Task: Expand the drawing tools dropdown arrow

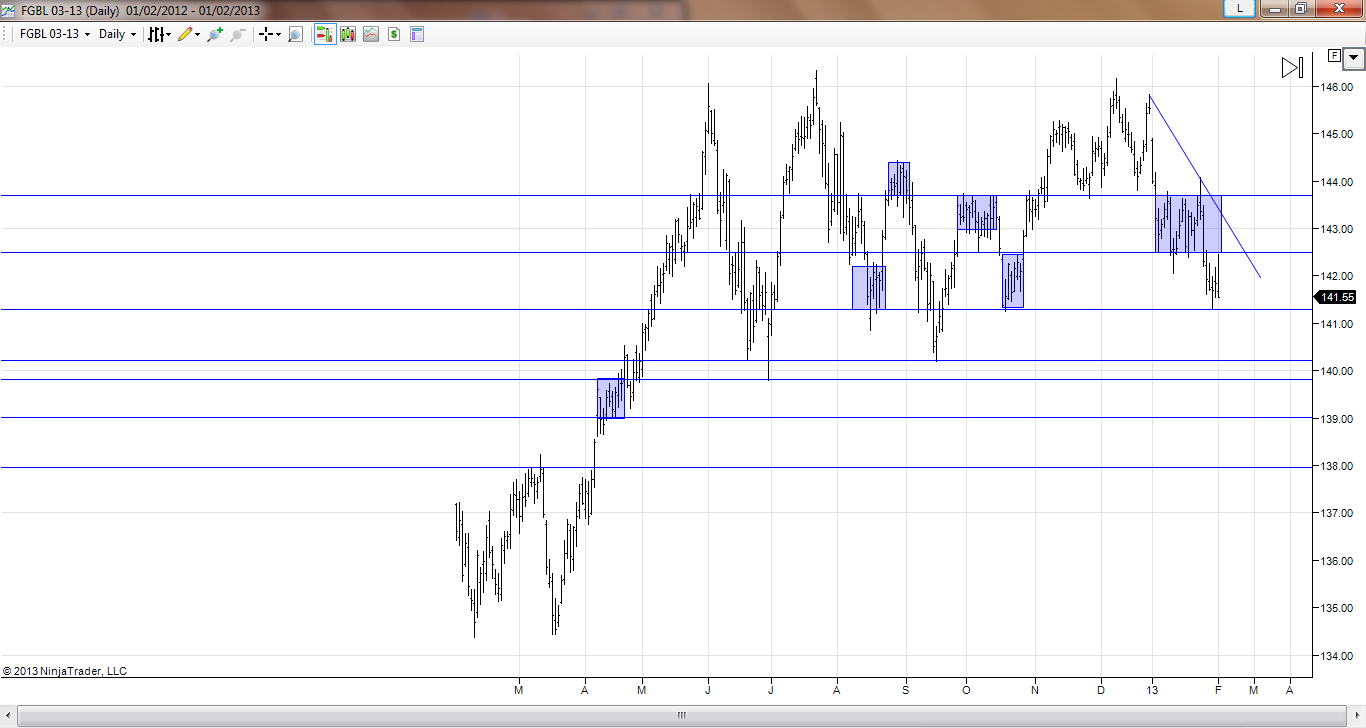Action: pyautogui.click(x=197, y=34)
